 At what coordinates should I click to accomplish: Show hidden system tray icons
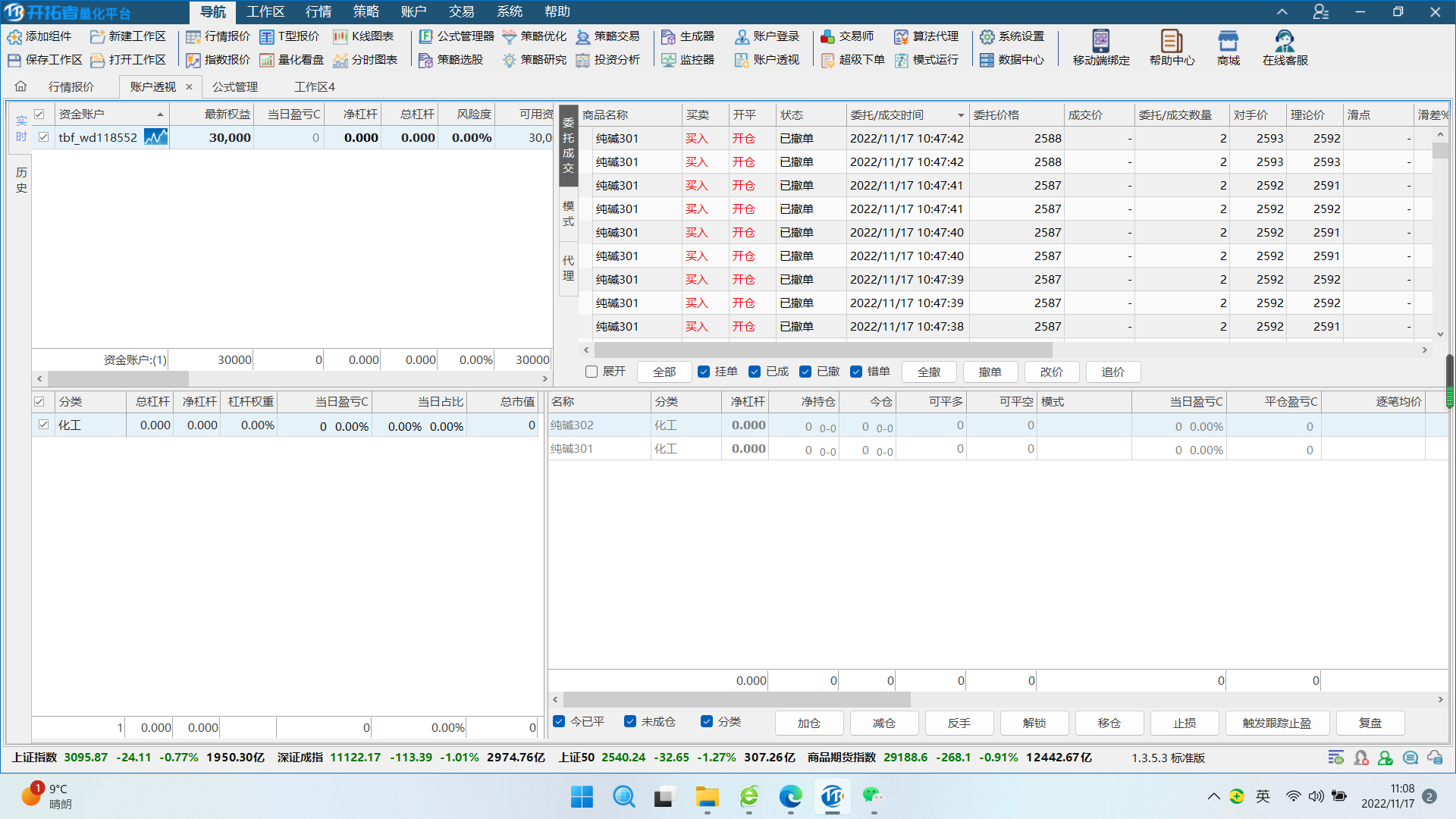click(x=1213, y=796)
